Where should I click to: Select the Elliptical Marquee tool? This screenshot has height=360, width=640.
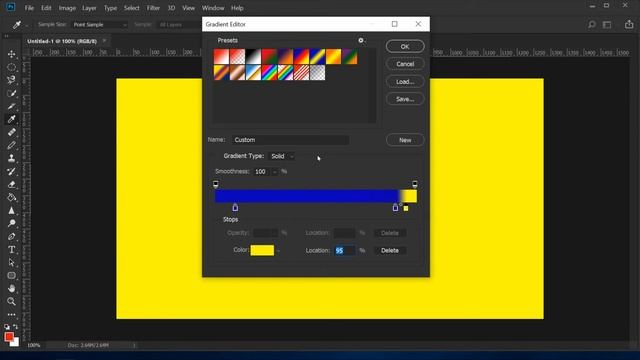click(x=11, y=67)
